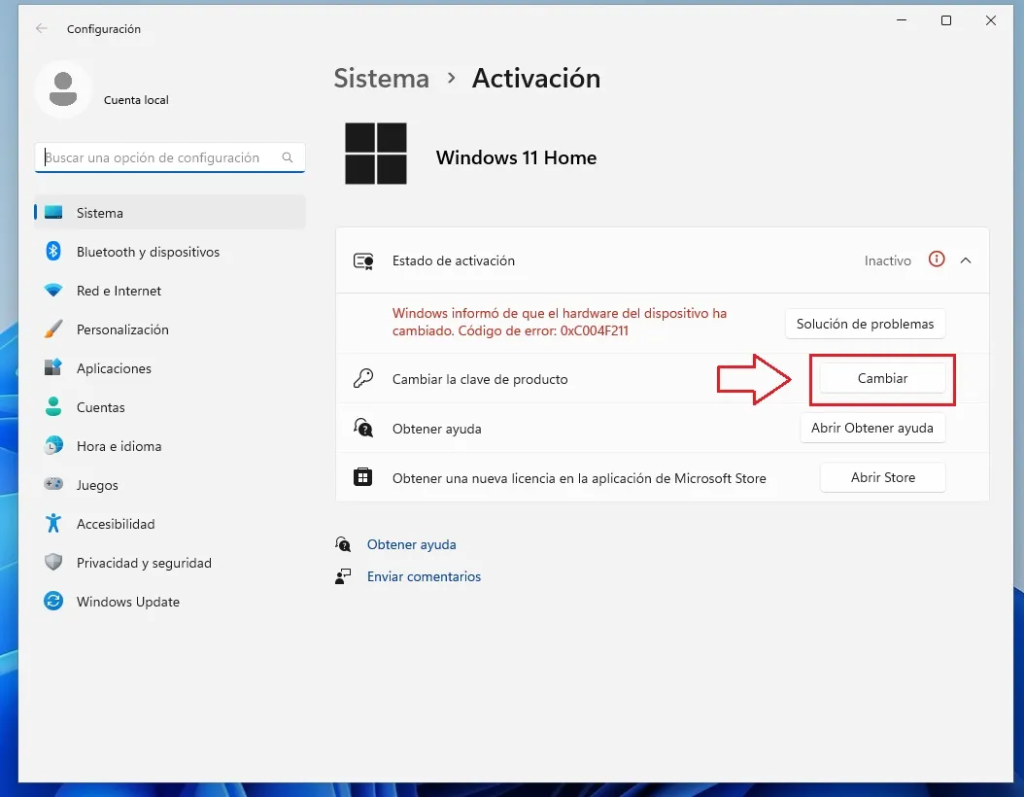Click the Aplicaciones icon in the sidebar
This screenshot has height=797, width=1024.
[54, 367]
